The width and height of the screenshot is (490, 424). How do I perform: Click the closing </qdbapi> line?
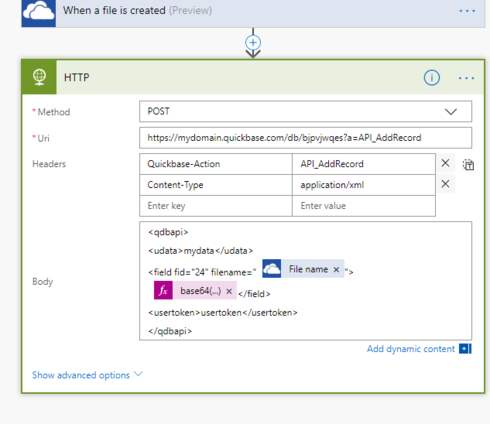[170, 331]
